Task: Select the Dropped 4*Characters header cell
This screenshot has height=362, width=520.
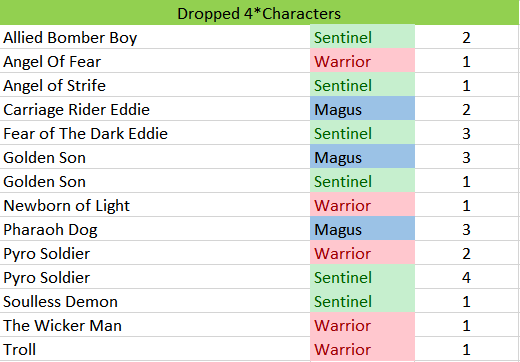Action: [x=259, y=12]
